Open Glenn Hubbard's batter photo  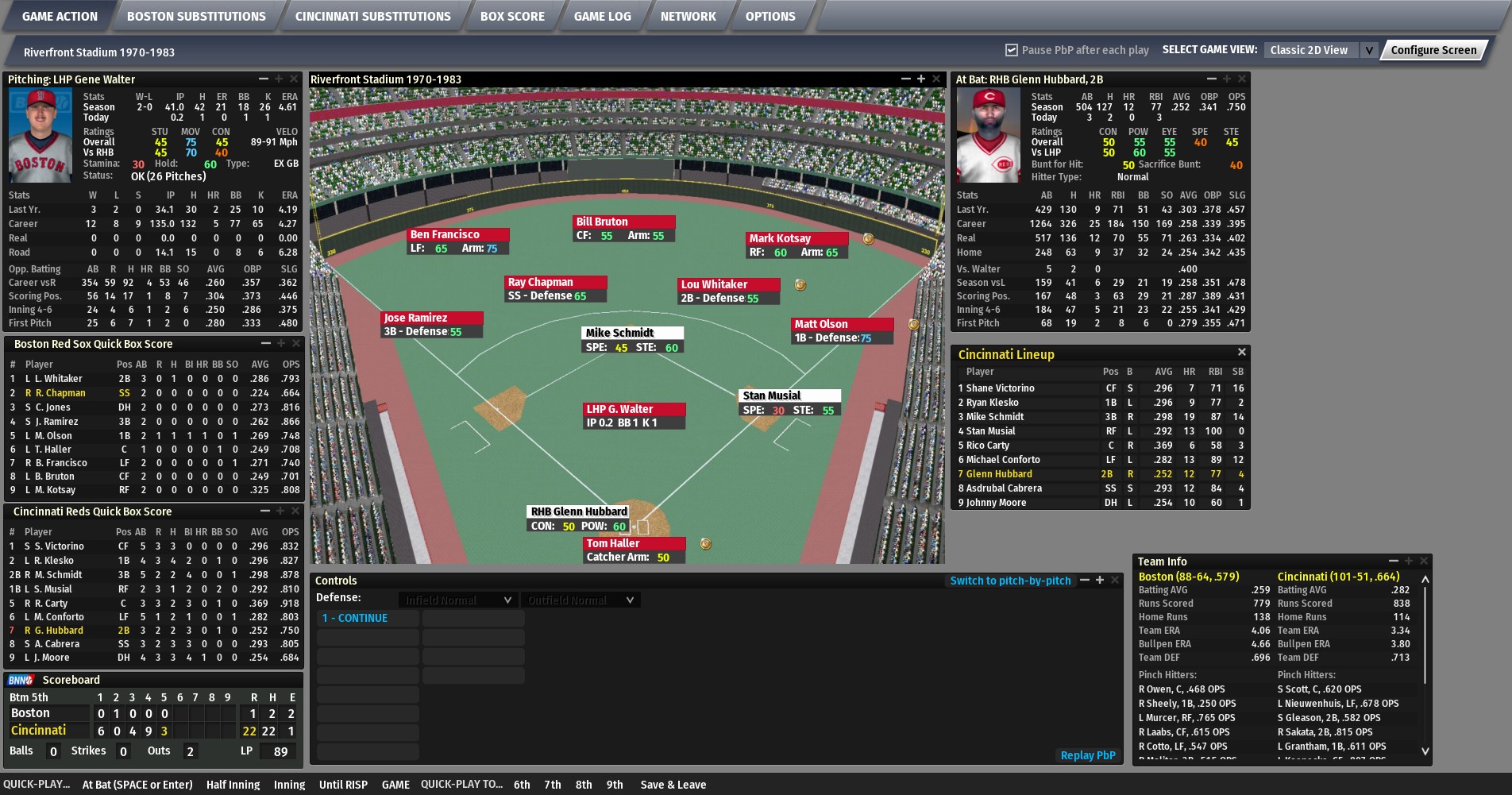coord(988,136)
